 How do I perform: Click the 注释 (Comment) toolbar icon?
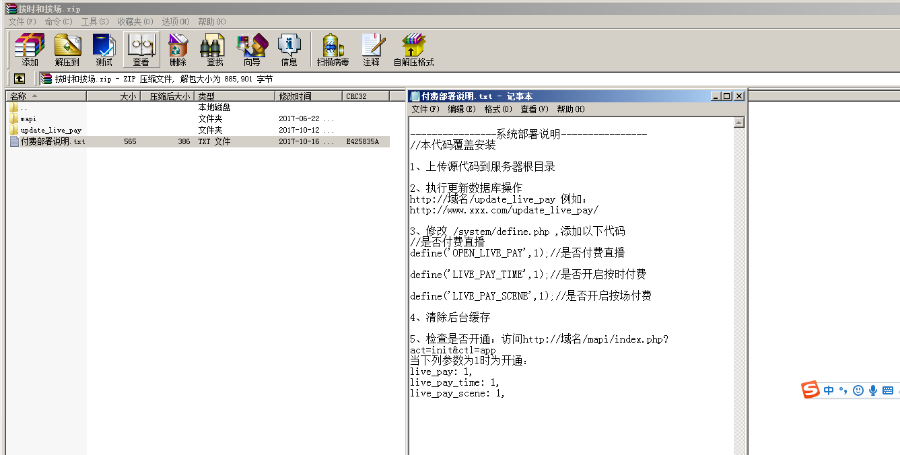point(372,49)
